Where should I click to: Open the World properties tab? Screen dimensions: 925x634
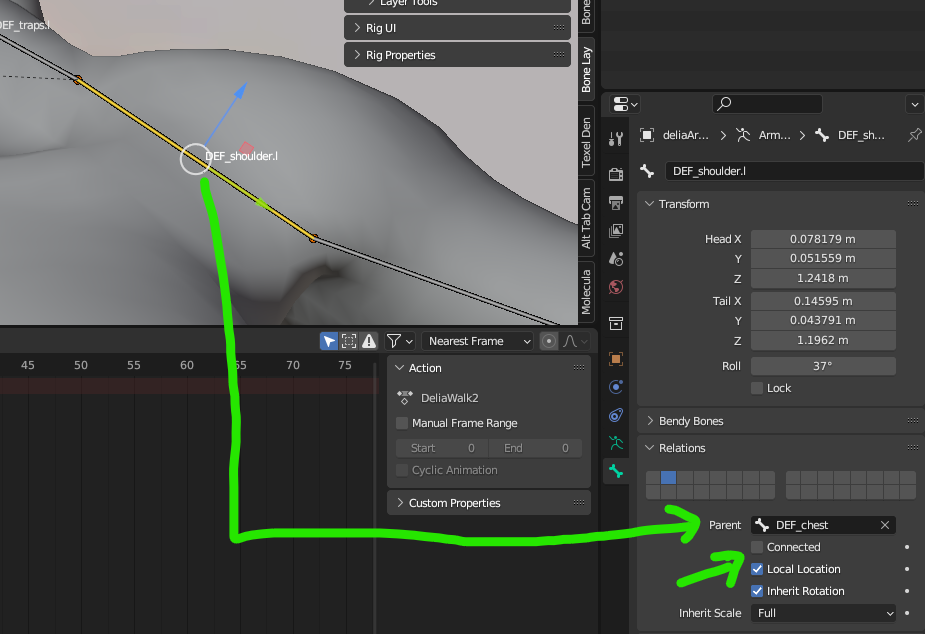click(616, 287)
